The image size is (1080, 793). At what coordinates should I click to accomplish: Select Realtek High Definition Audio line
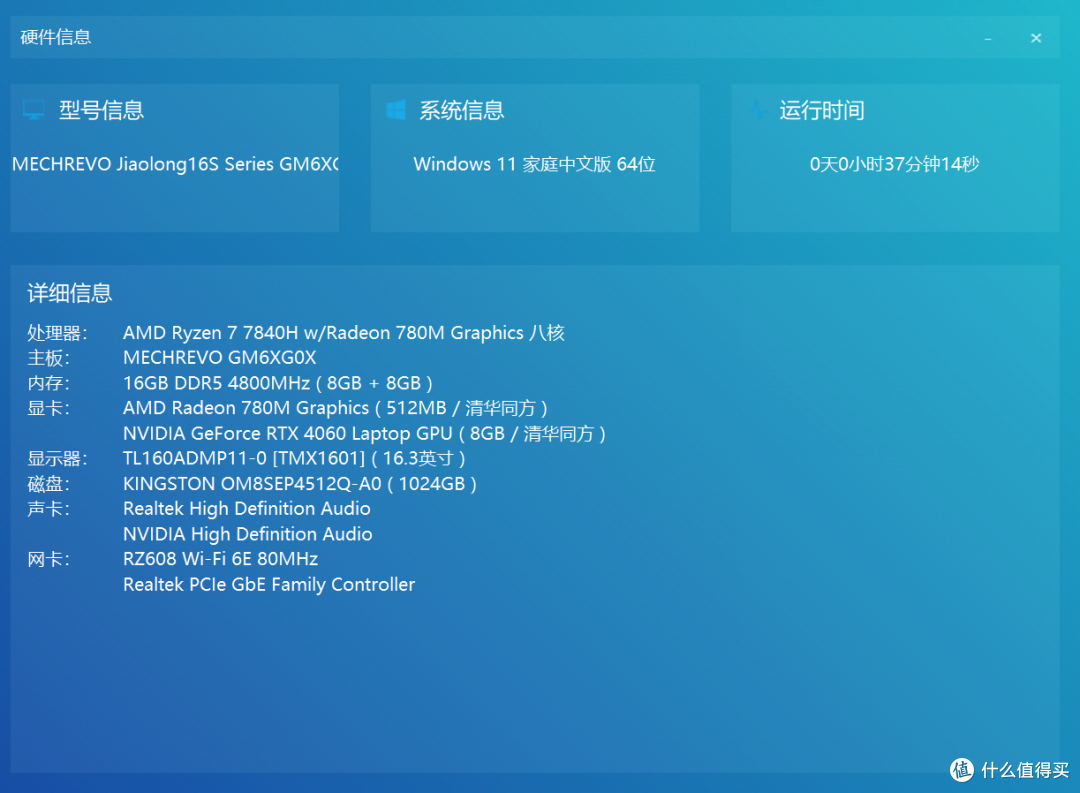click(x=247, y=508)
